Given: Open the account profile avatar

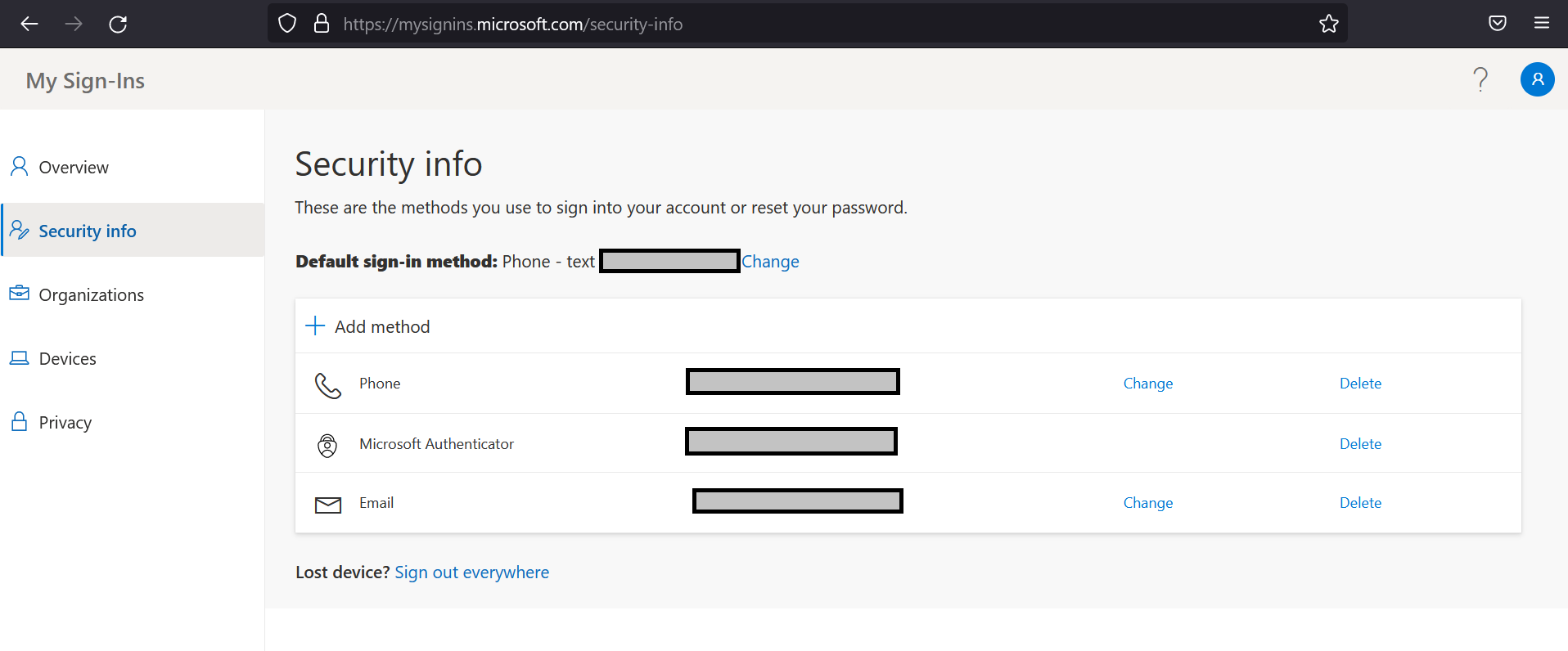Looking at the screenshot, I should point(1538,79).
